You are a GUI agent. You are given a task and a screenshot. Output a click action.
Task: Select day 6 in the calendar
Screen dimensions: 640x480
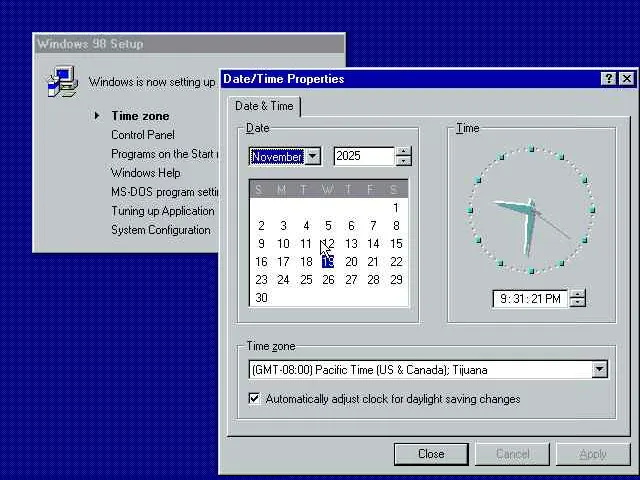351,226
